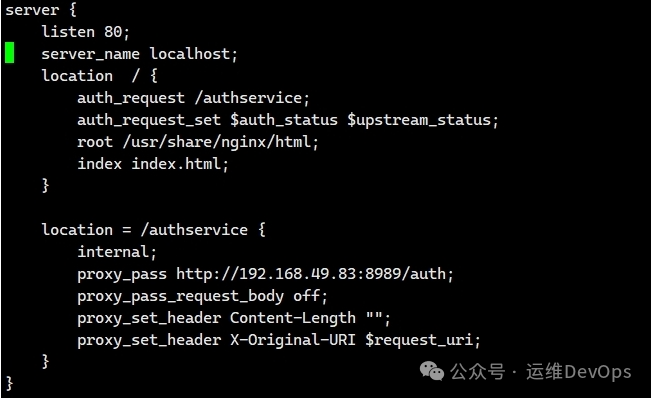Click the green cursor block
This screenshot has height=398, width=651.
(x=10, y=53)
